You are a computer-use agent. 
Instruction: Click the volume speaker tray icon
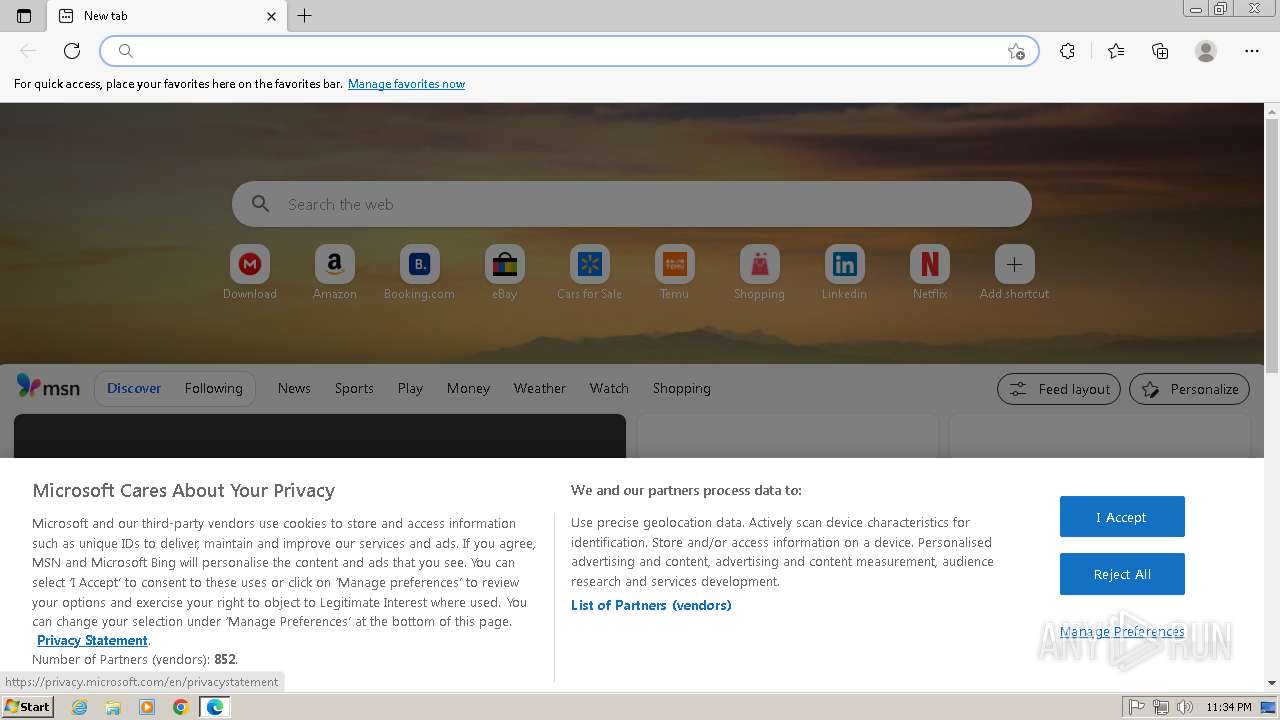pyautogui.click(x=1185, y=707)
